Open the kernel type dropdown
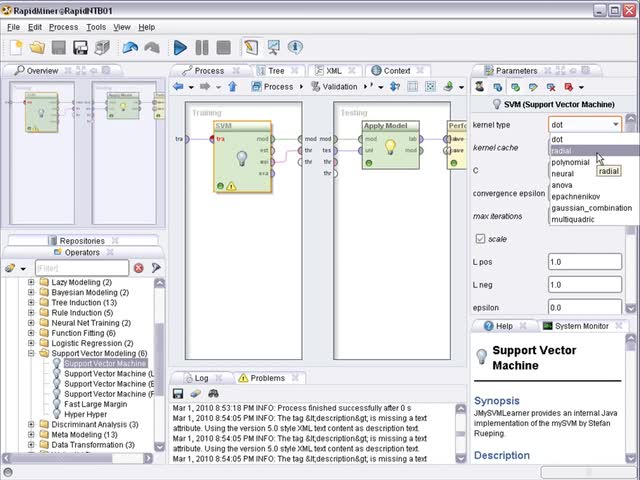This screenshot has width=640, height=480. click(x=585, y=125)
